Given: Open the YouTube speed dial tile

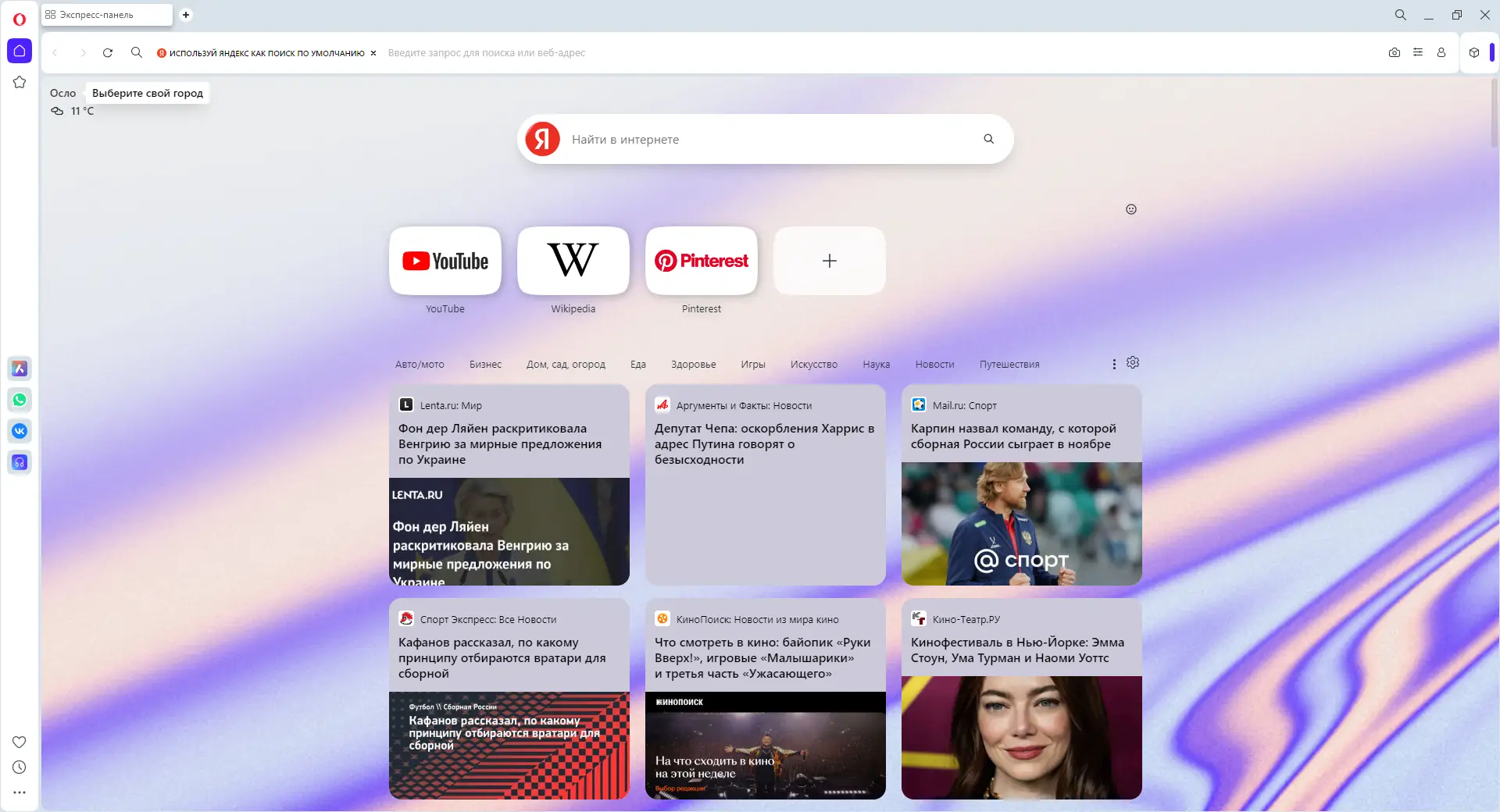Looking at the screenshot, I should 445,261.
